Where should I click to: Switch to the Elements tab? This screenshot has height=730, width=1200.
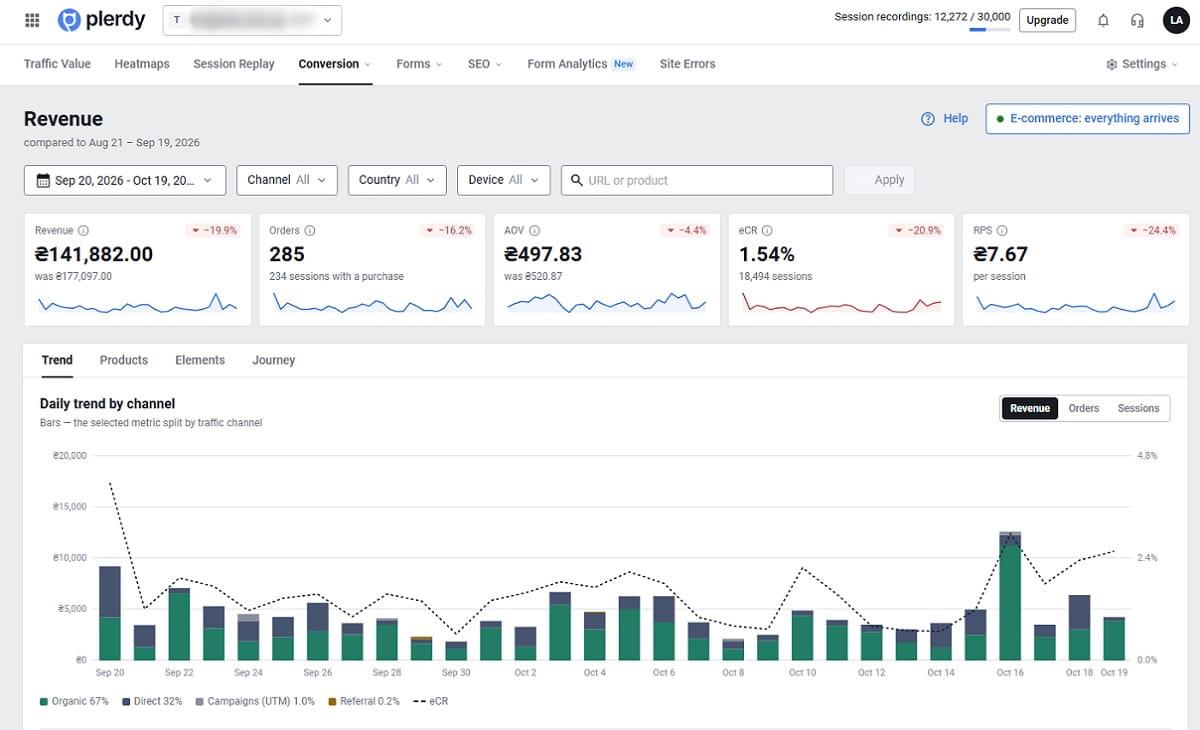pos(200,360)
